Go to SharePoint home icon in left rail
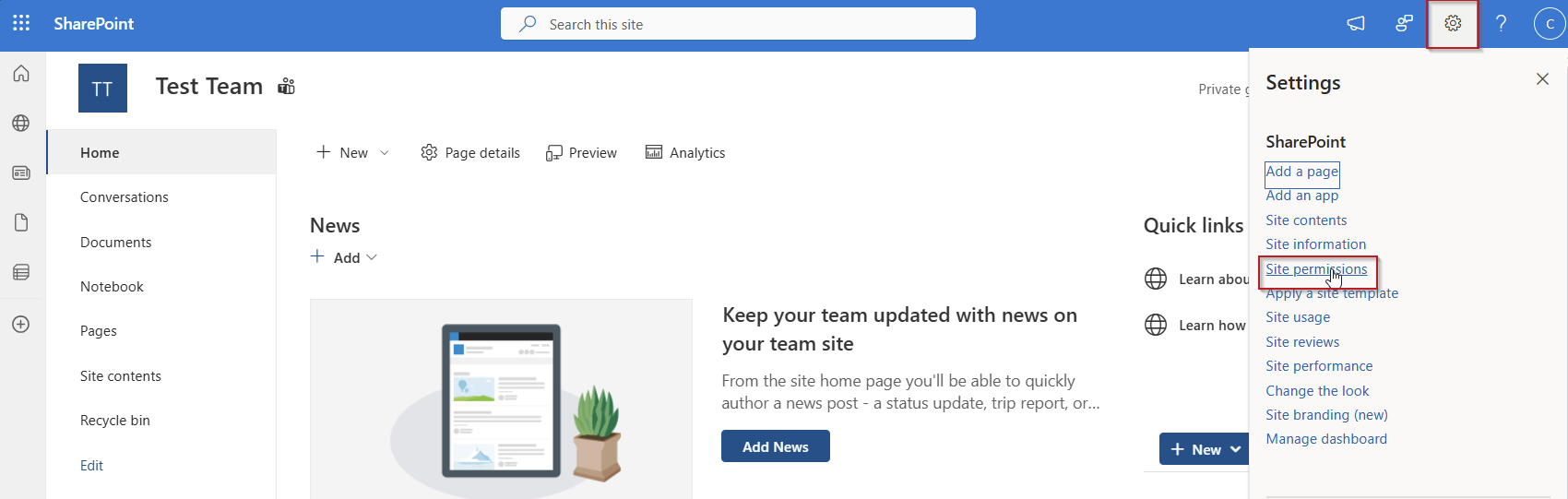The image size is (1568, 499). (x=21, y=74)
